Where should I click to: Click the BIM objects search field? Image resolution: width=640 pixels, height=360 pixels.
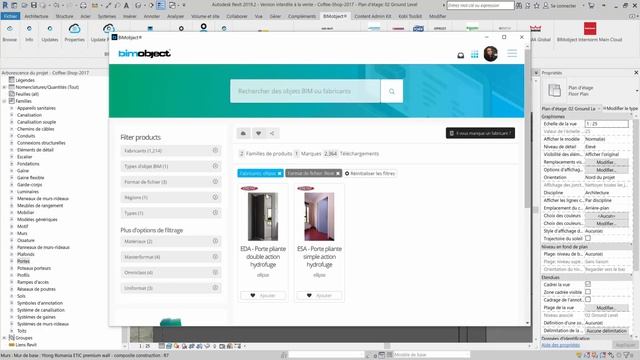305,91
